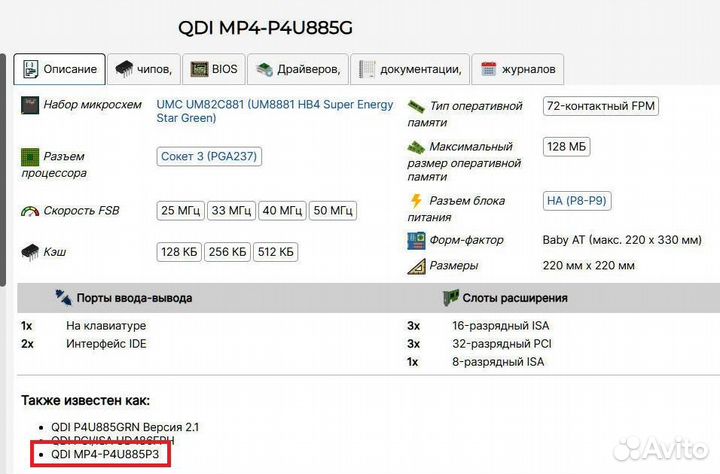Click the Форм-фактор motherboard icon
Viewport: 720px width, 474px height.
(416, 241)
